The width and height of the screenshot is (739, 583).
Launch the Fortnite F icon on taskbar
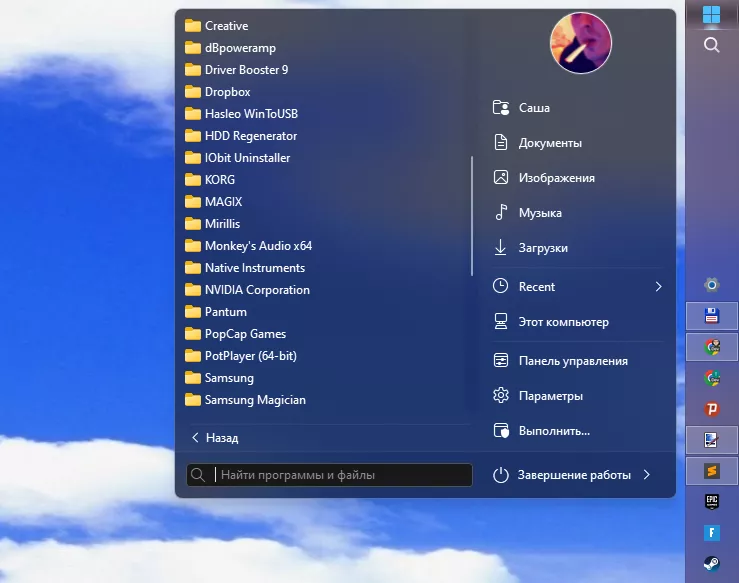pyautogui.click(x=712, y=533)
